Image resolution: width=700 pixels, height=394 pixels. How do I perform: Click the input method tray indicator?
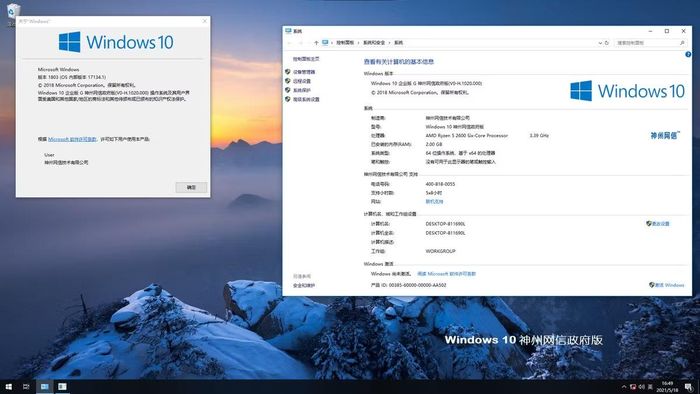pos(650,386)
